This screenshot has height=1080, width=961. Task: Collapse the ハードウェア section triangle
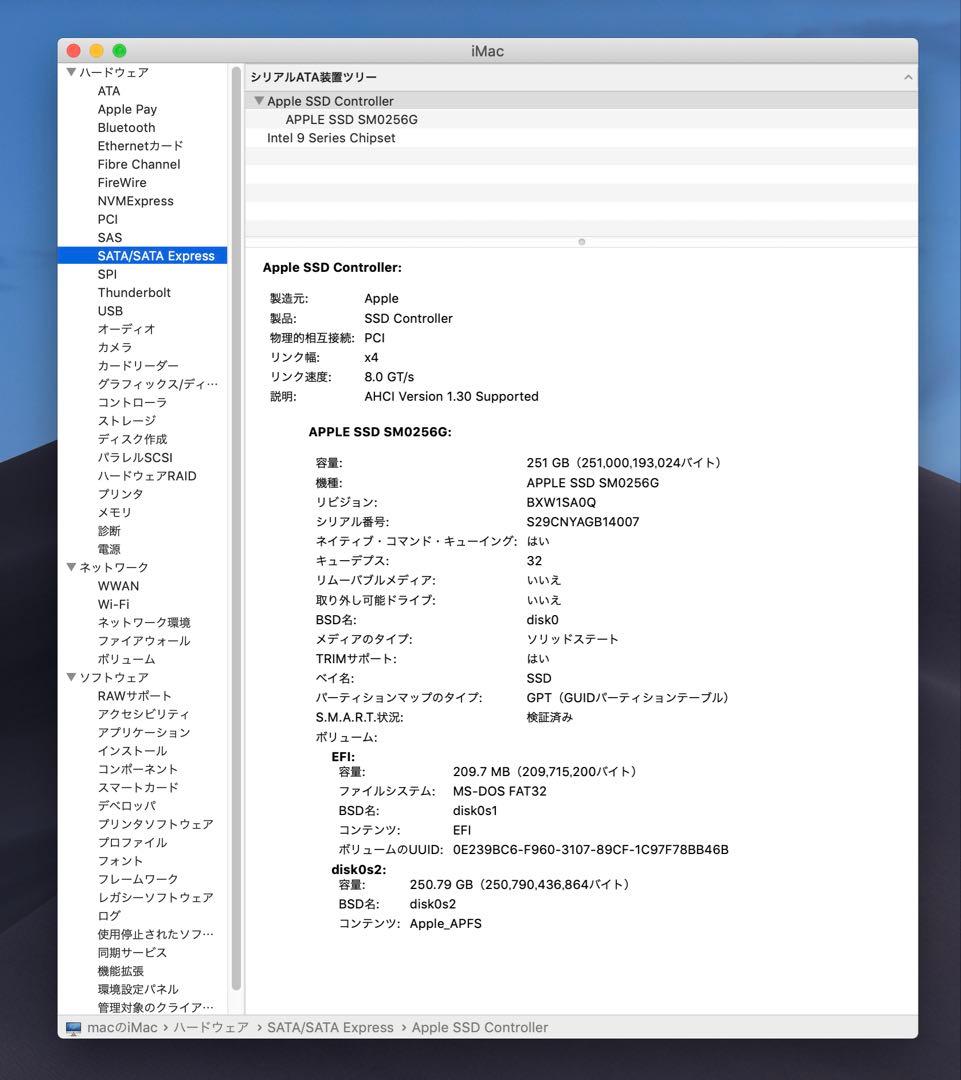[x=71, y=72]
